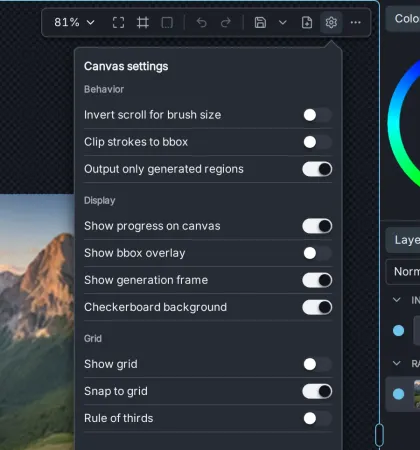Turn on Show bbox overlay
420x450 pixels.
tap(317, 253)
